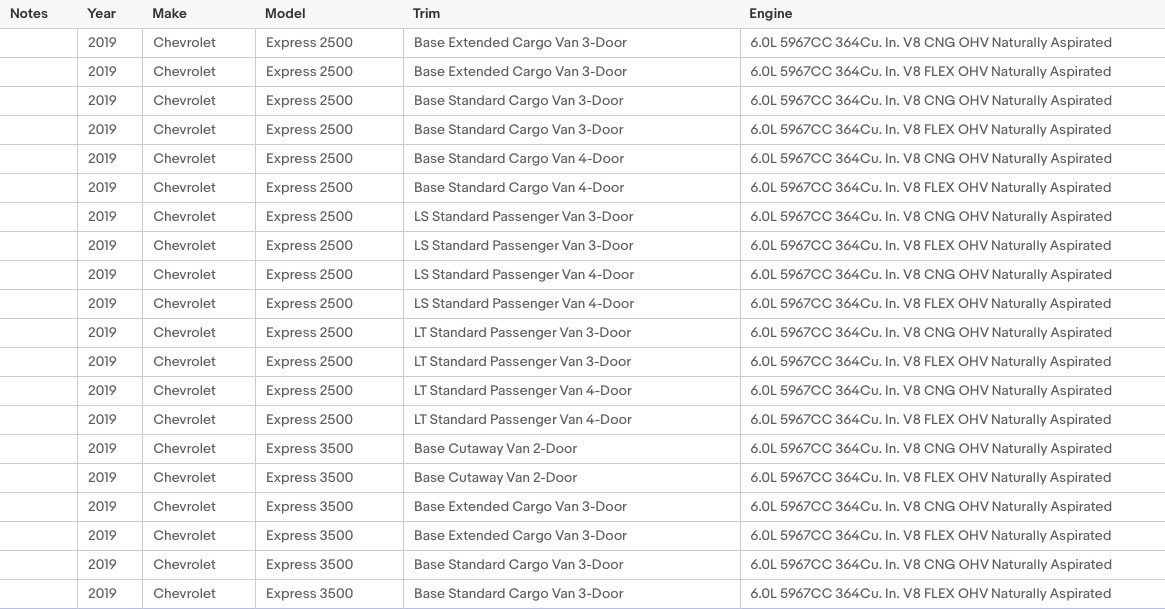Click 'Express 3500' in Extended Cargo FLEX row
Image resolution: width=1165 pixels, height=609 pixels.
pos(309,535)
